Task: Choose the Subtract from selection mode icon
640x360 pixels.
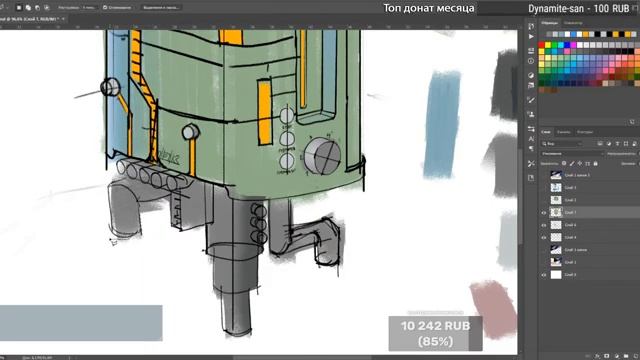Action: click(38, 7)
